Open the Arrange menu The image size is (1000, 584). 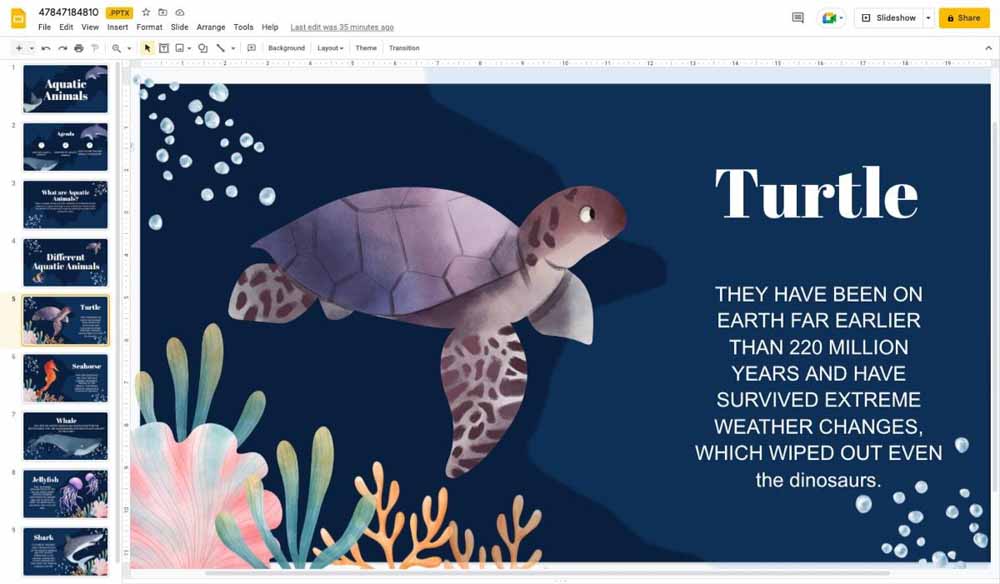click(x=211, y=27)
